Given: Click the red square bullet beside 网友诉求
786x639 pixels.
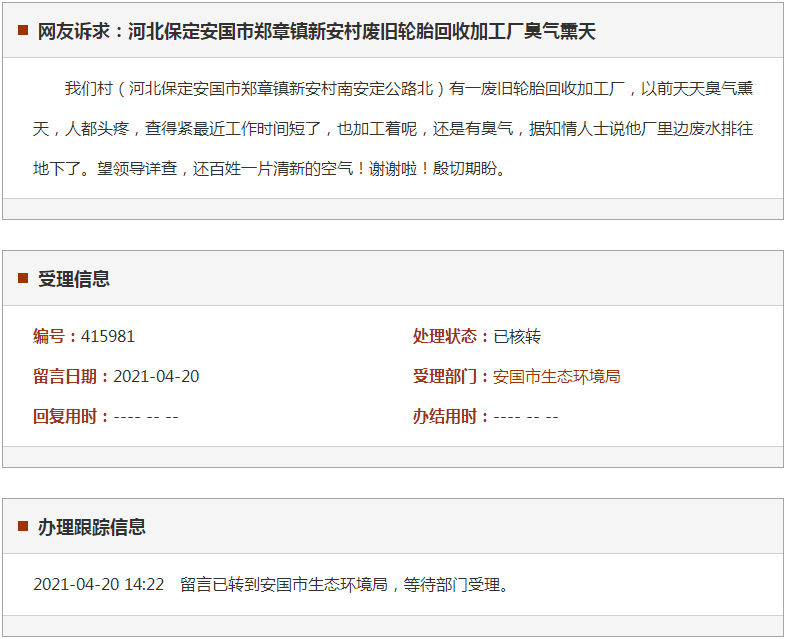Looking at the screenshot, I should tap(23, 31).
